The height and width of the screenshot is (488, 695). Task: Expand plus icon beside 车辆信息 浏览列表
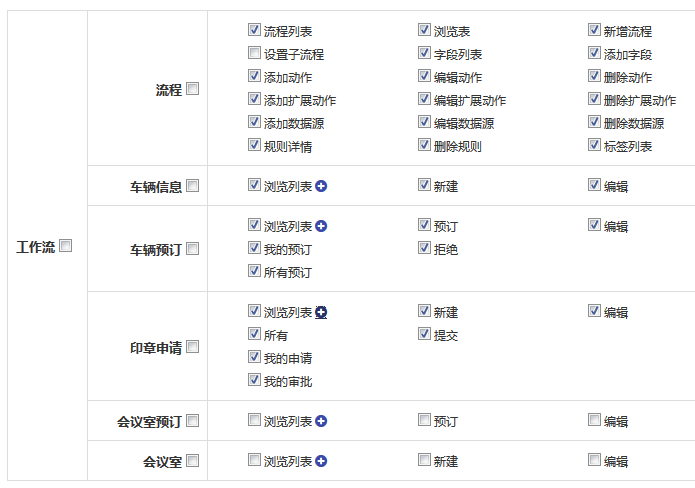click(x=322, y=186)
